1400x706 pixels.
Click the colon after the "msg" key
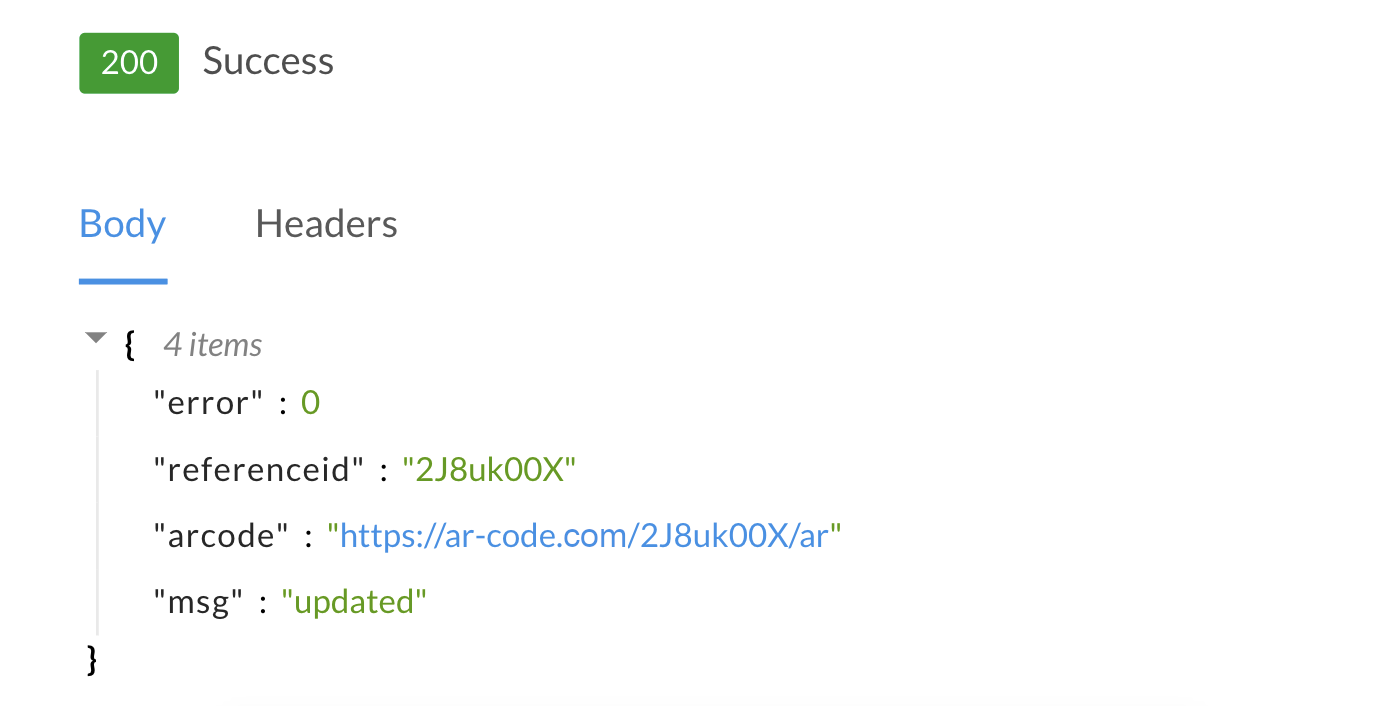pos(262,603)
